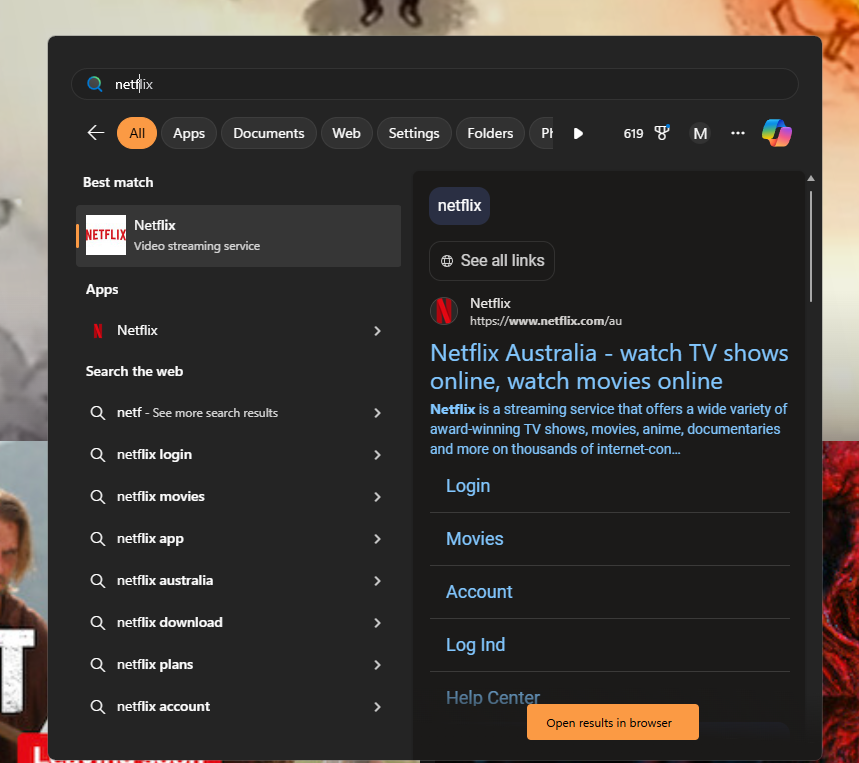Switch to the Apps filter tab
This screenshot has width=859, height=763.
[189, 133]
